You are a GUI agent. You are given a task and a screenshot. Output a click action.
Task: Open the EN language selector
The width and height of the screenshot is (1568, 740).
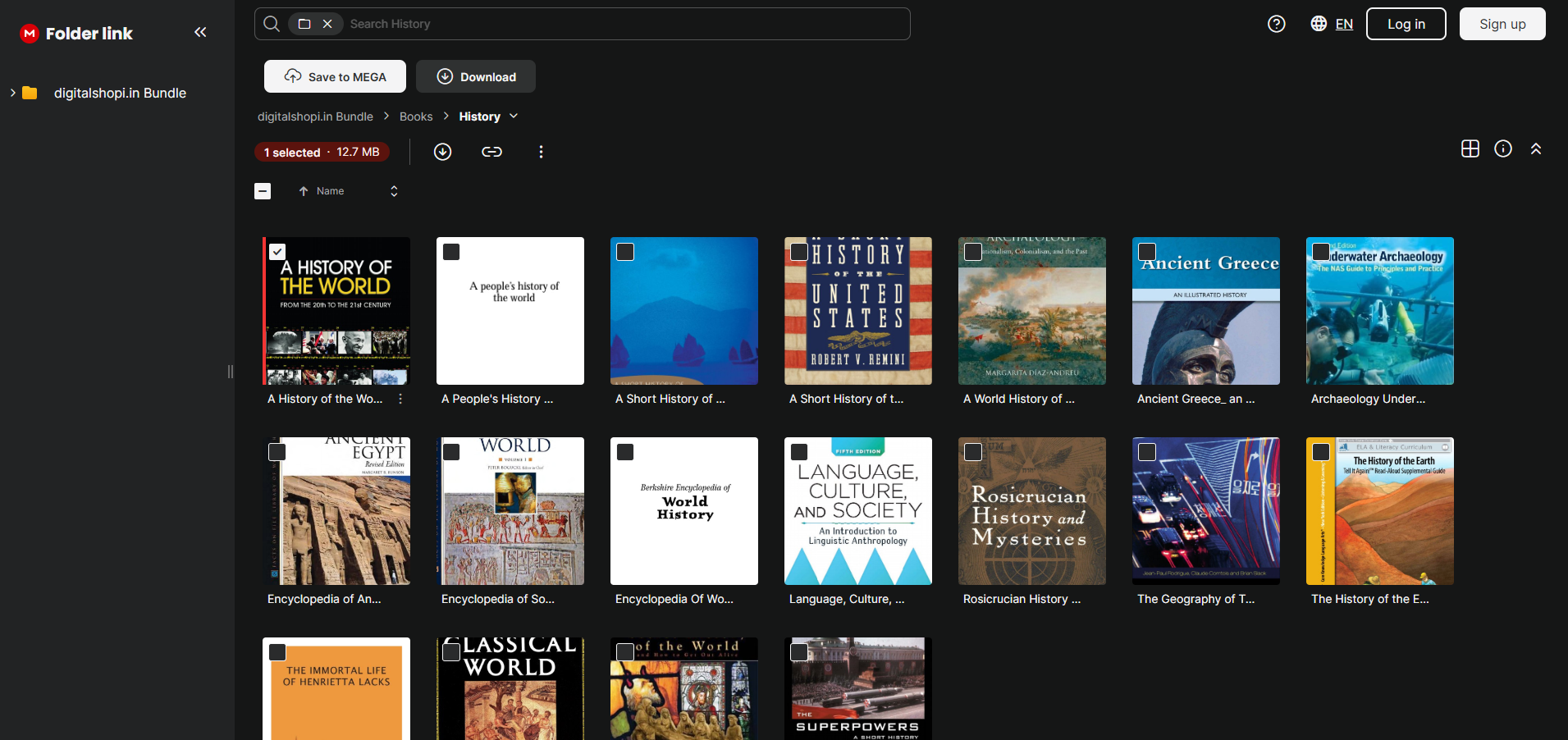coord(1344,24)
